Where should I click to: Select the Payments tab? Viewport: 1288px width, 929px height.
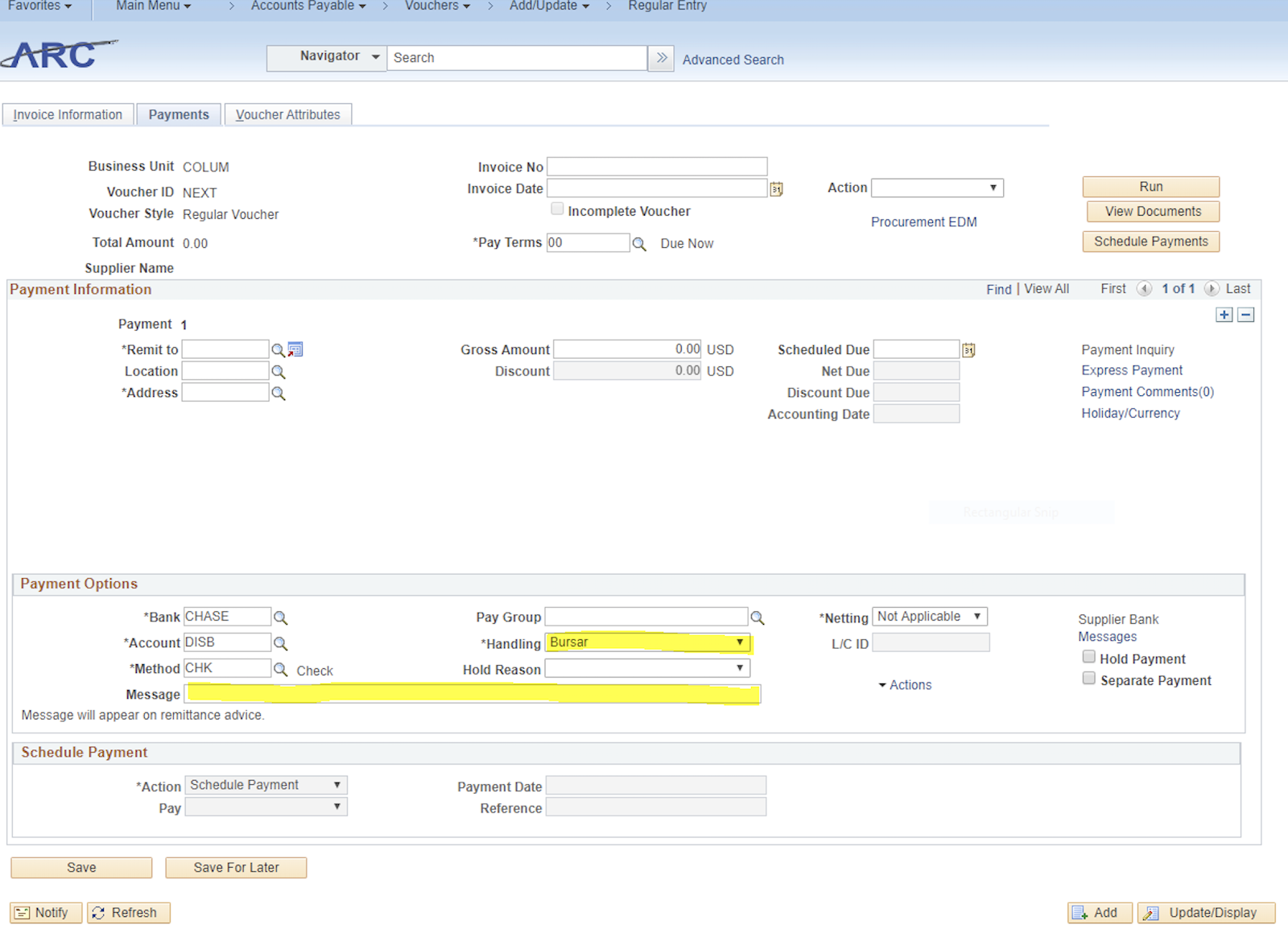point(179,115)
